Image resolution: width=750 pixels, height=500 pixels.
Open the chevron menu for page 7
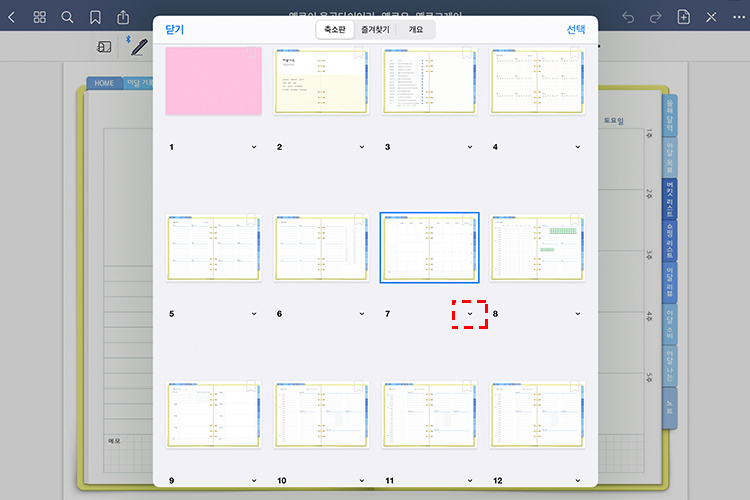pyautogui.click(x=470, y=314)
